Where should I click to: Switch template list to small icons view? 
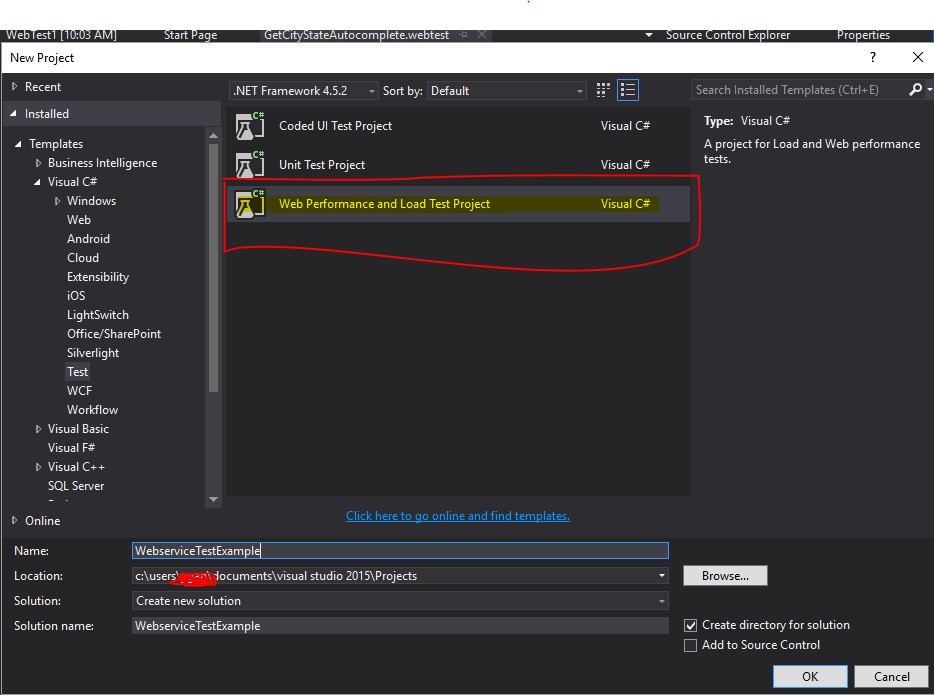tap(602, 89)
